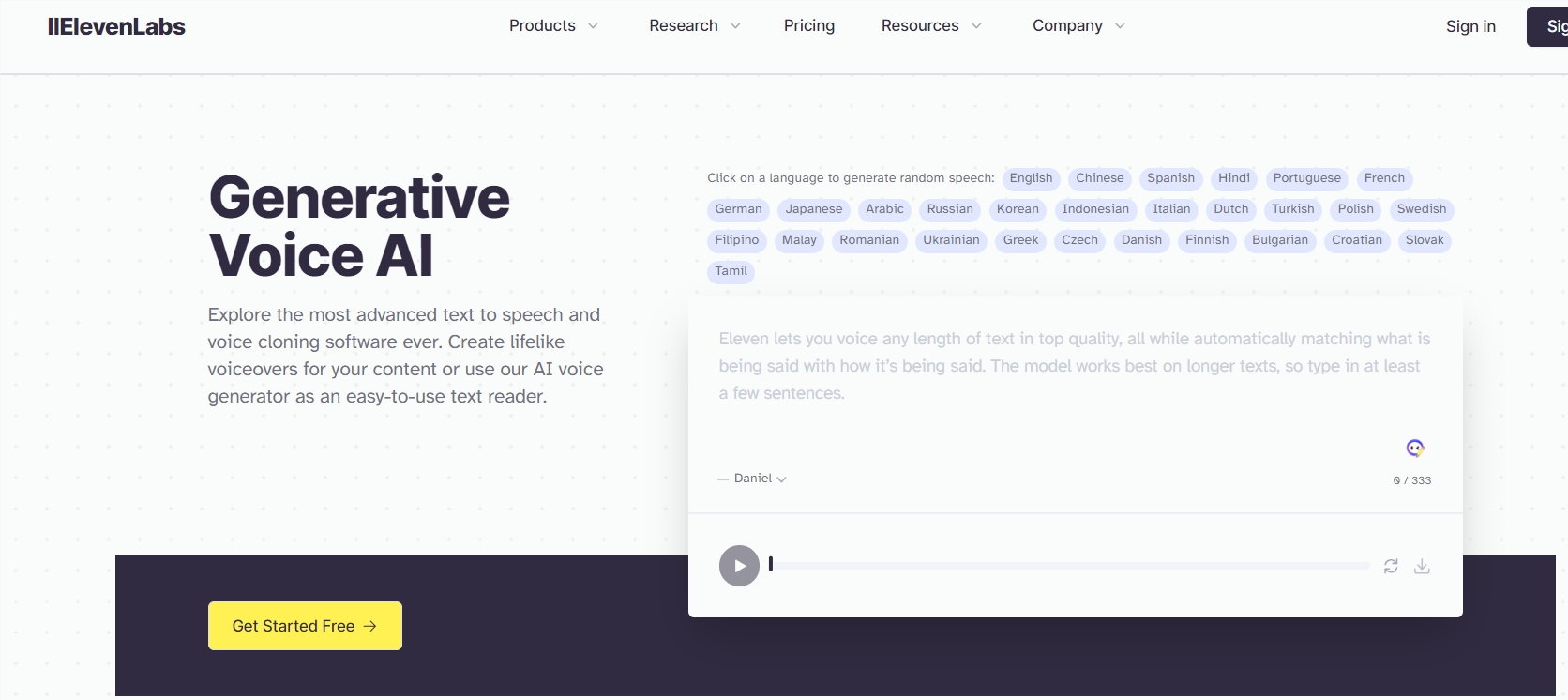The height and width of the screenshot is (700, 1568).
Task: Click the regenerate speech icon
Action: pos(1391,566)
